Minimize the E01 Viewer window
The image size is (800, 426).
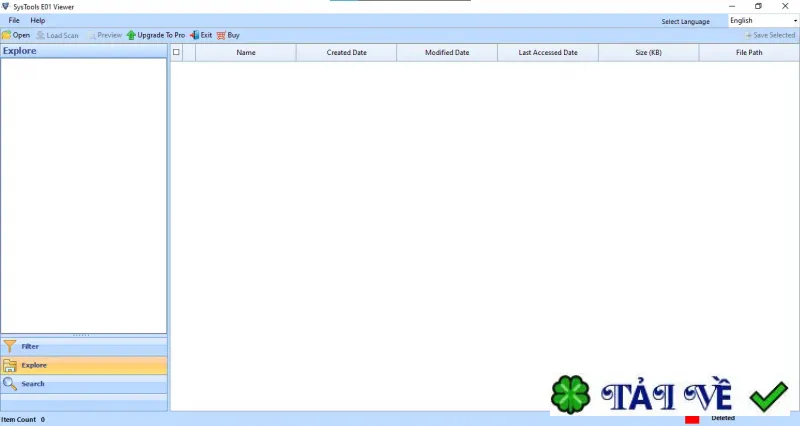732,6
